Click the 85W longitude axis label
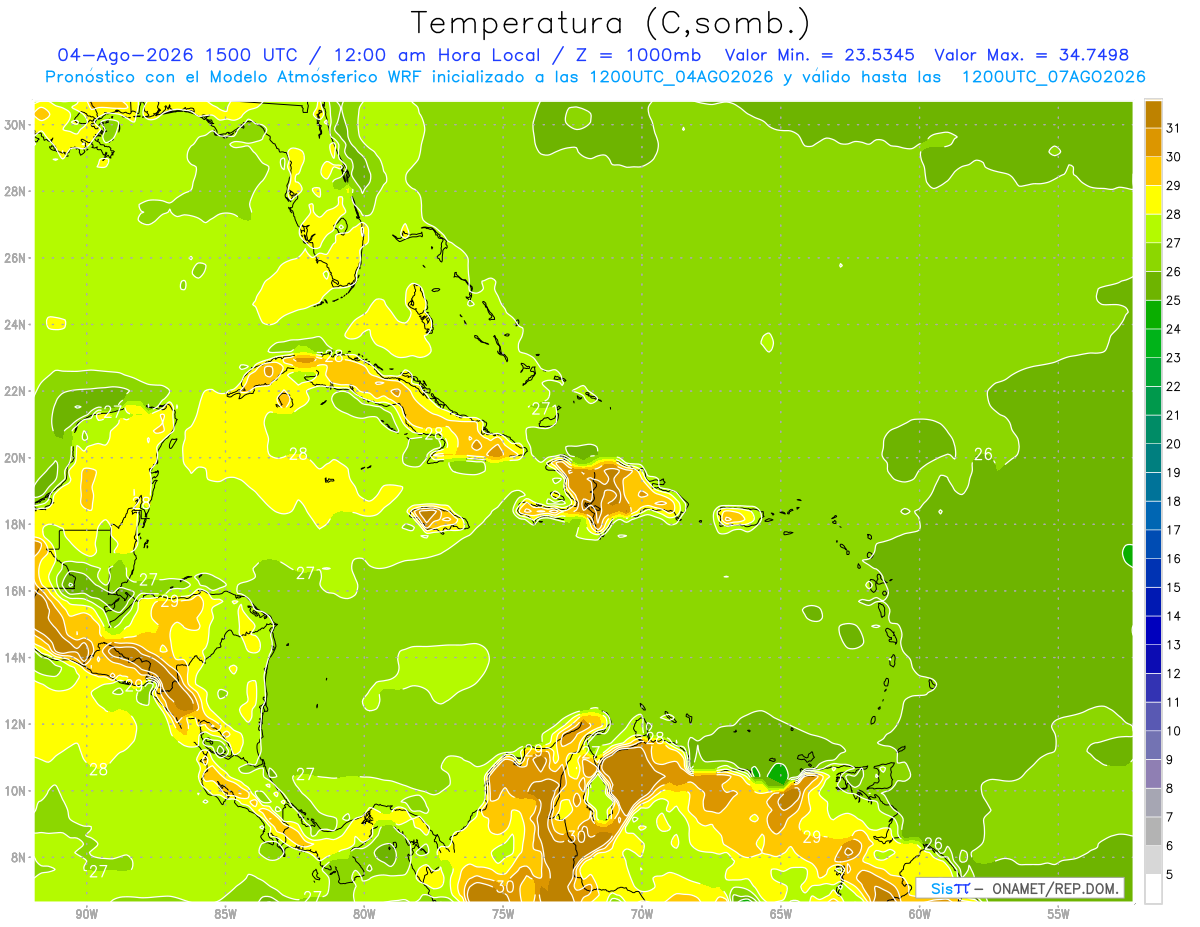The height and width of the screenshot is (927, 1200). point(225,914)
